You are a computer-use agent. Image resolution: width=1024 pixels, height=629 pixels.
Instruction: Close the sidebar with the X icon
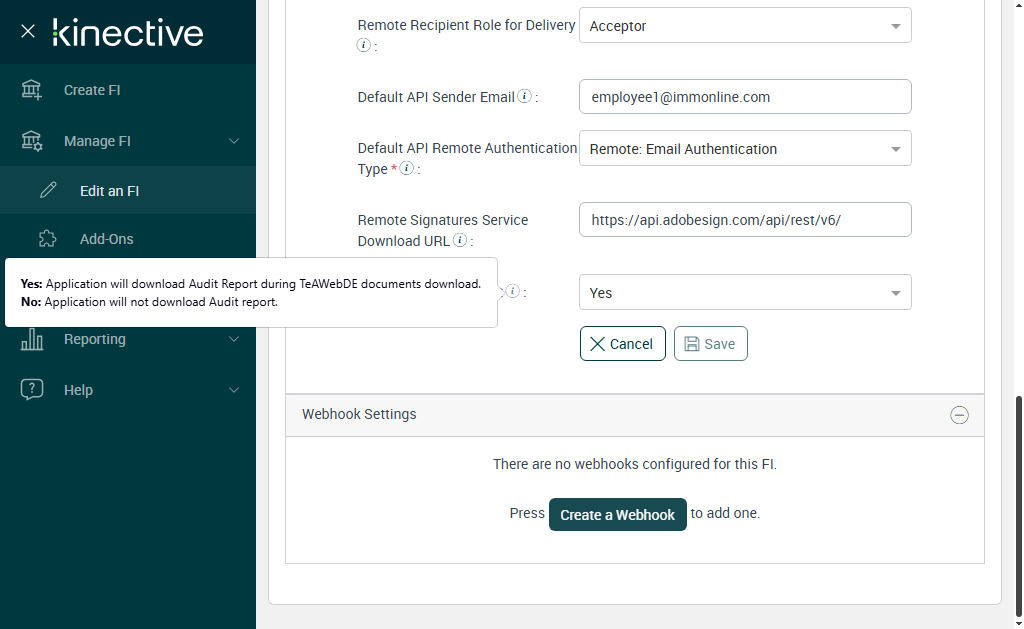pyautogui.click(x=28, y=31)
